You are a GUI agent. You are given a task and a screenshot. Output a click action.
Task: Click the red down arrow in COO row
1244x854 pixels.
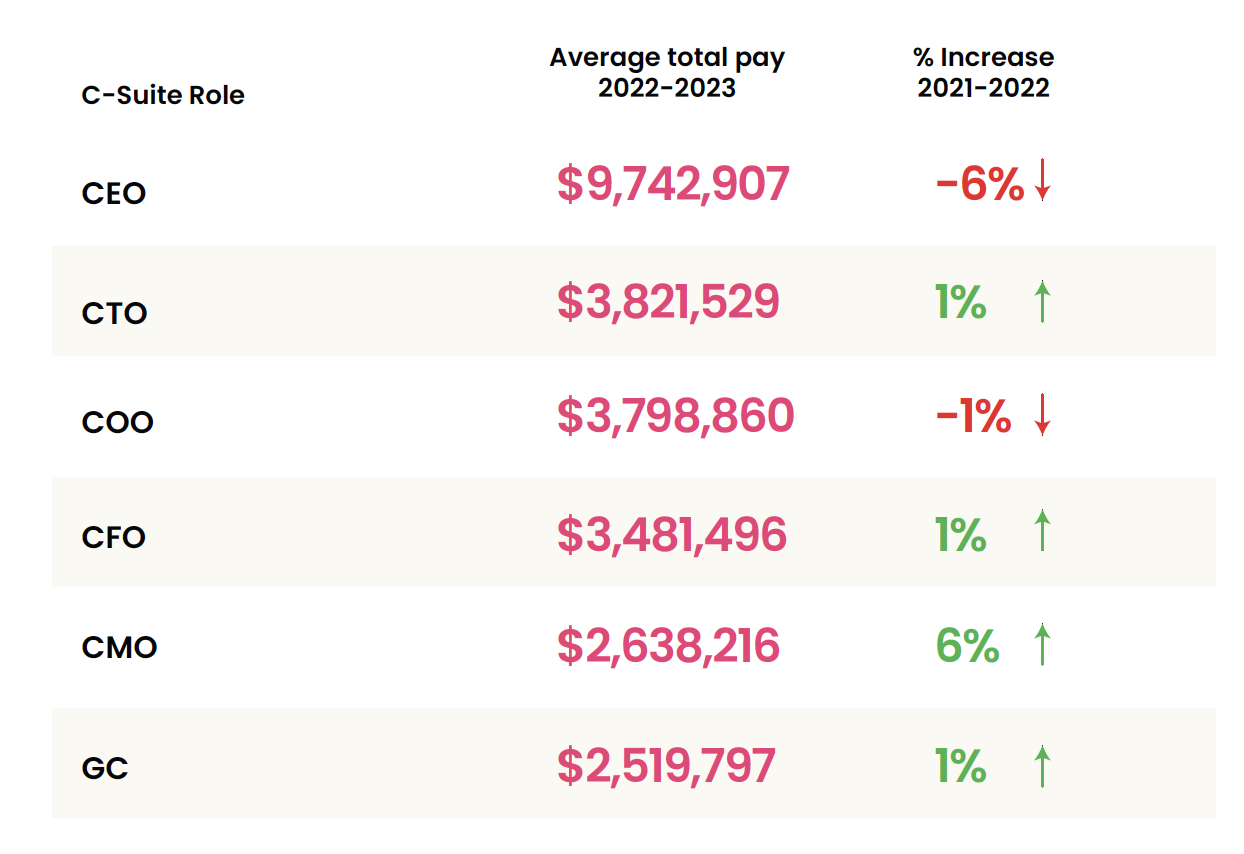tap(1042, 415)
